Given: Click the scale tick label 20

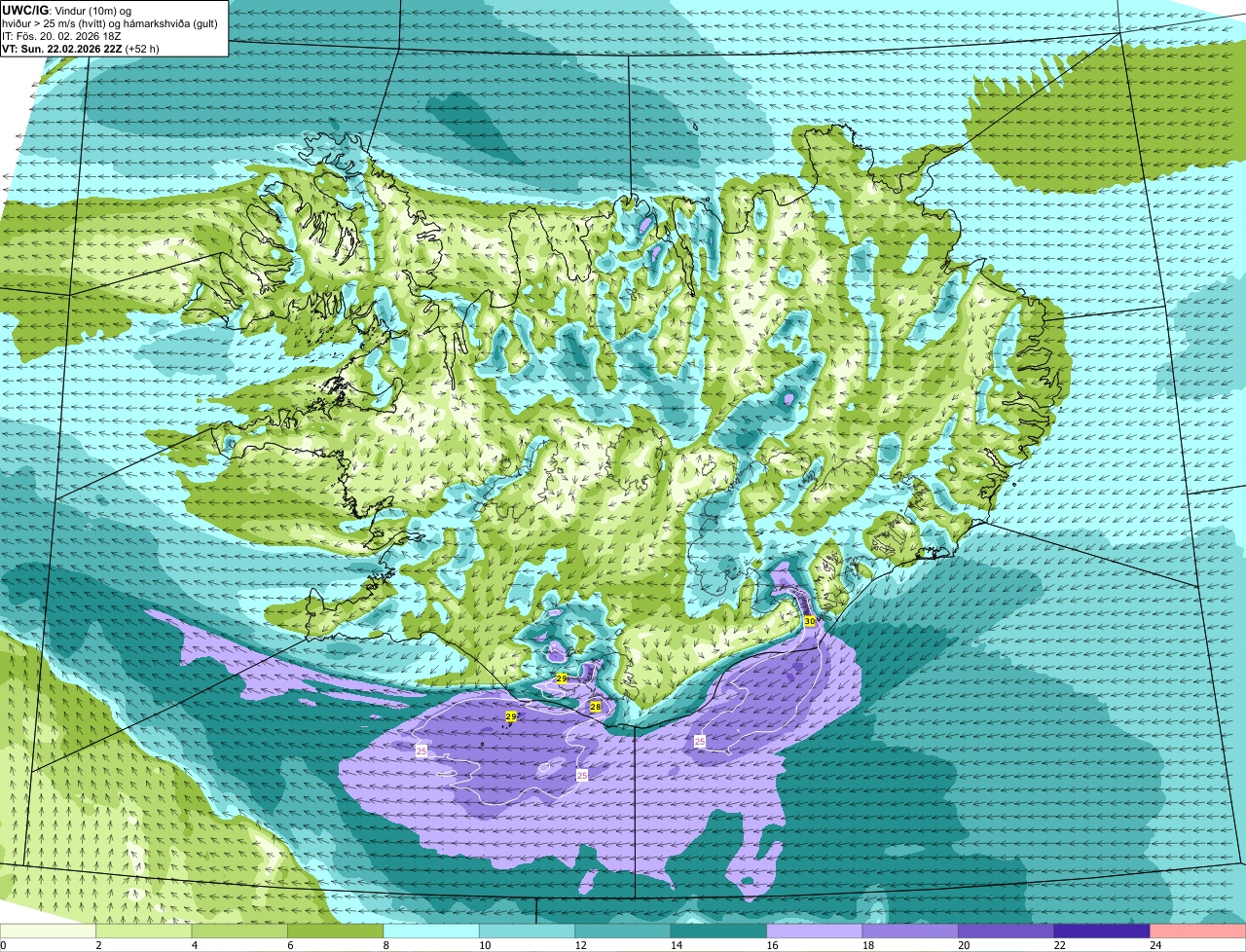Looking at the screenshot, I should [964, 945].
